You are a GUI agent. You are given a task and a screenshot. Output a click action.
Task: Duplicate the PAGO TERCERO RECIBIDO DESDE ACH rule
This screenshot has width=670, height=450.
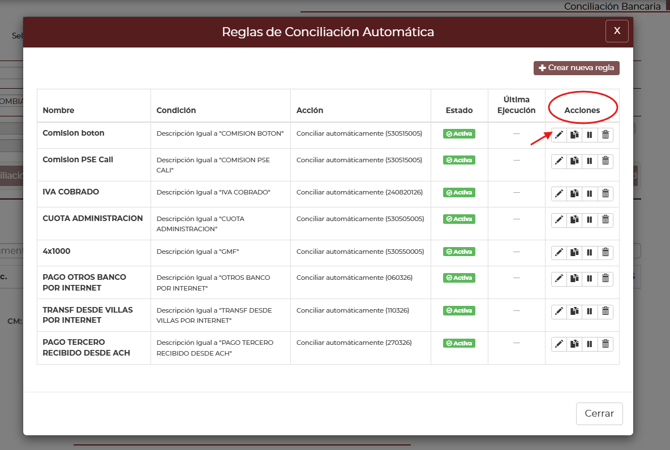click(574, 344)
